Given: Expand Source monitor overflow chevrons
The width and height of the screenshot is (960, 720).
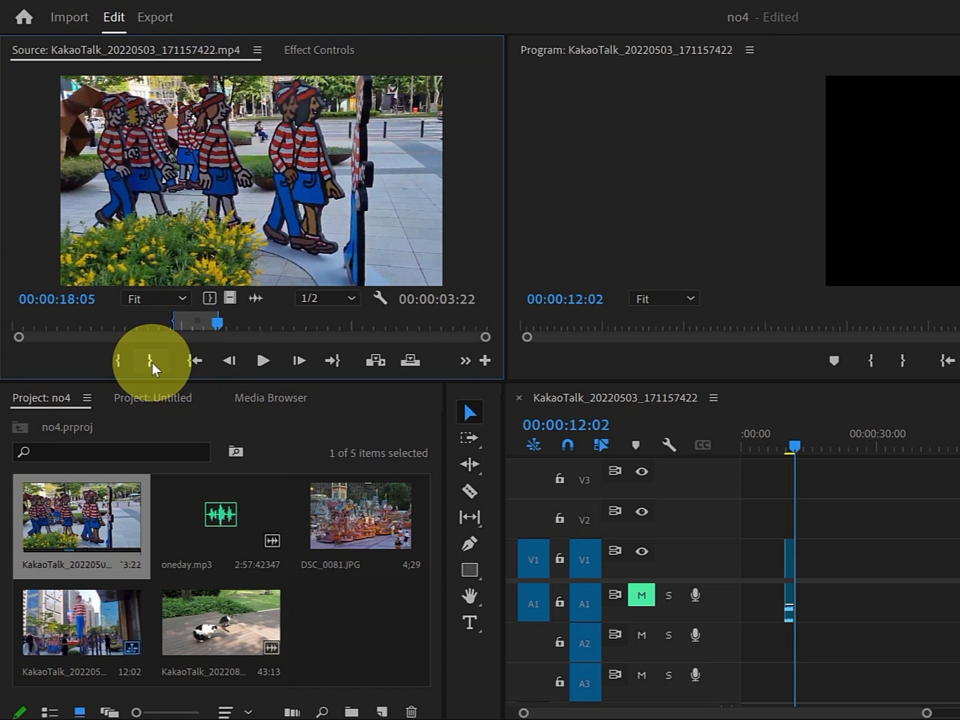Looking at the screenshot, I should pos(465,361).
